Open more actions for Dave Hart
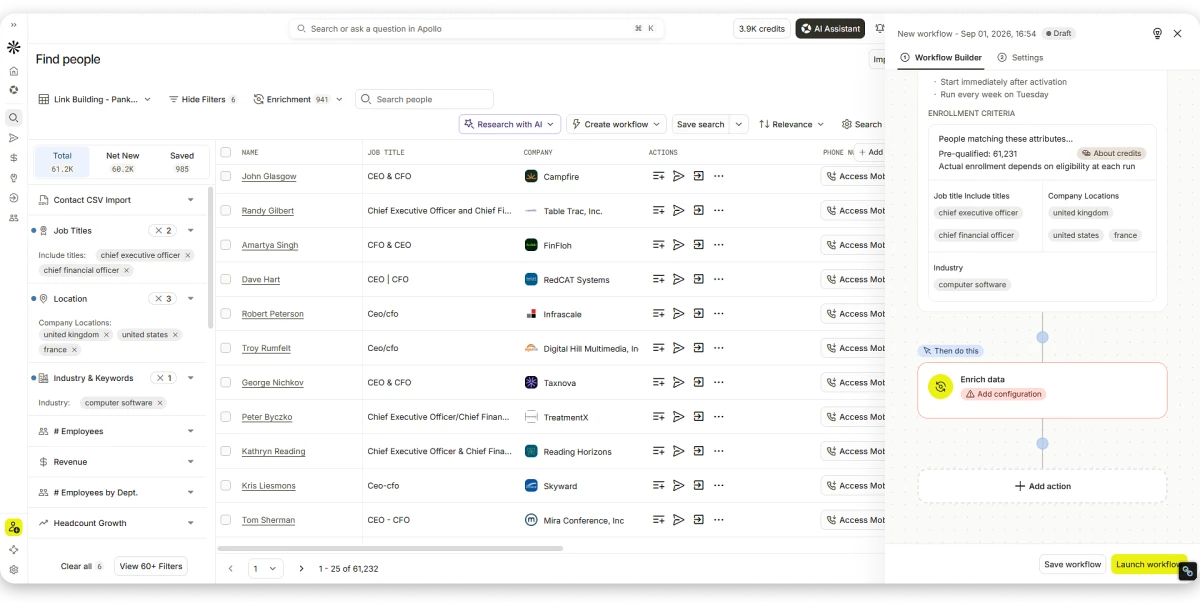 (x=718, y=280)
